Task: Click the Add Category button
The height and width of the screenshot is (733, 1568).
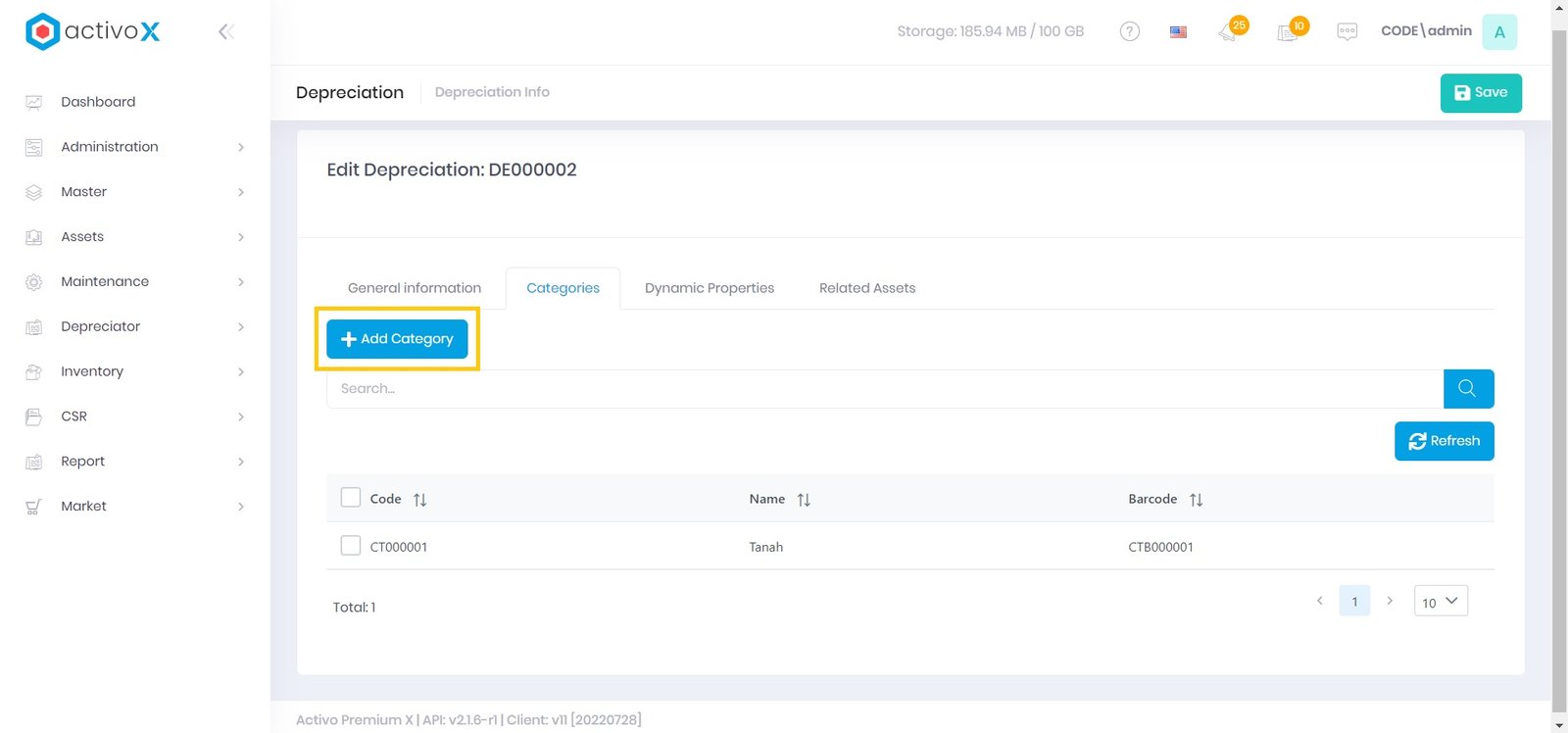Action: tap(397, 339)
